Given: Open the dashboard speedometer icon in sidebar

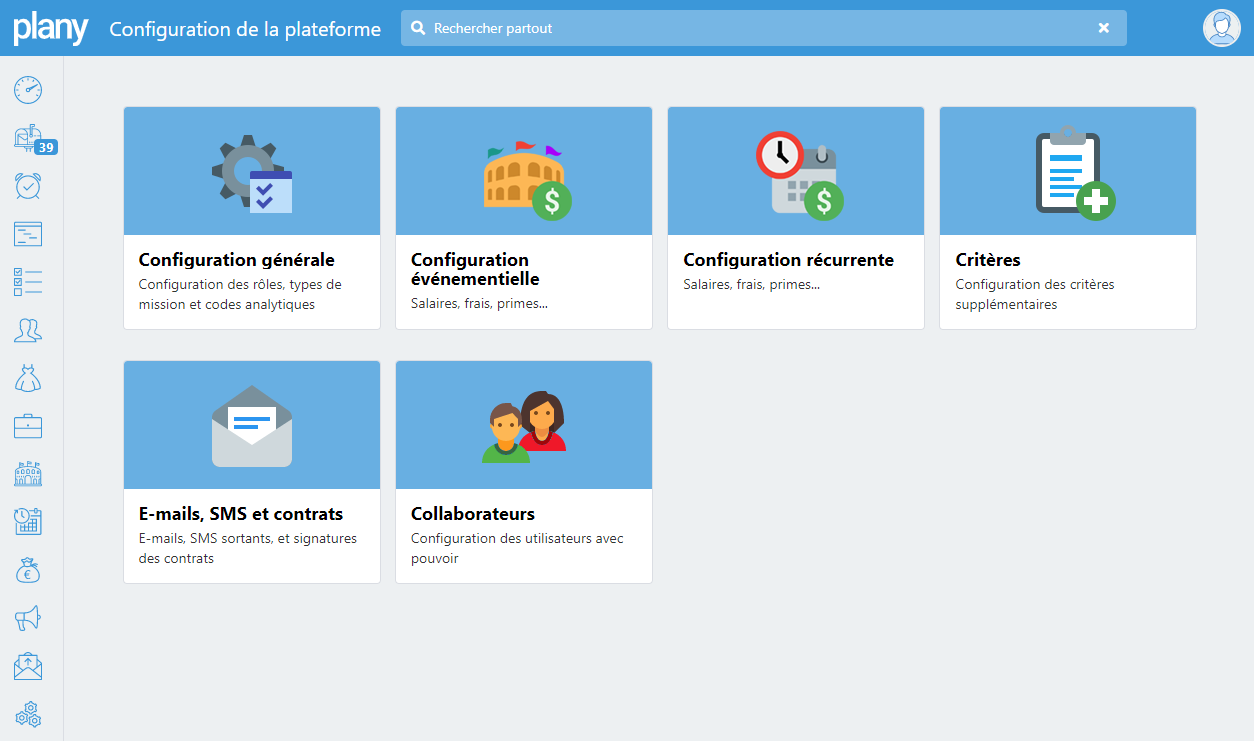Looking at the screenshot, I should click(x=27, y=90).
